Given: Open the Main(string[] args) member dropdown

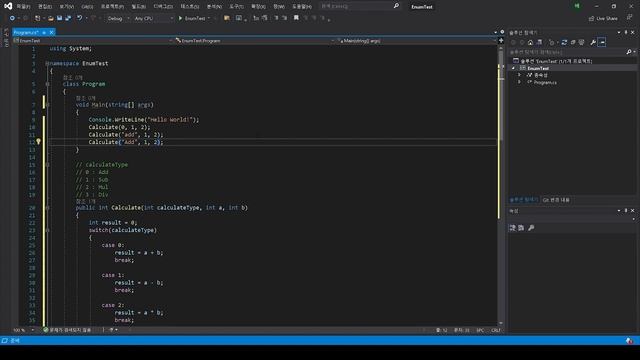Looking at the screenshot, I should click(x=416, y=41).
